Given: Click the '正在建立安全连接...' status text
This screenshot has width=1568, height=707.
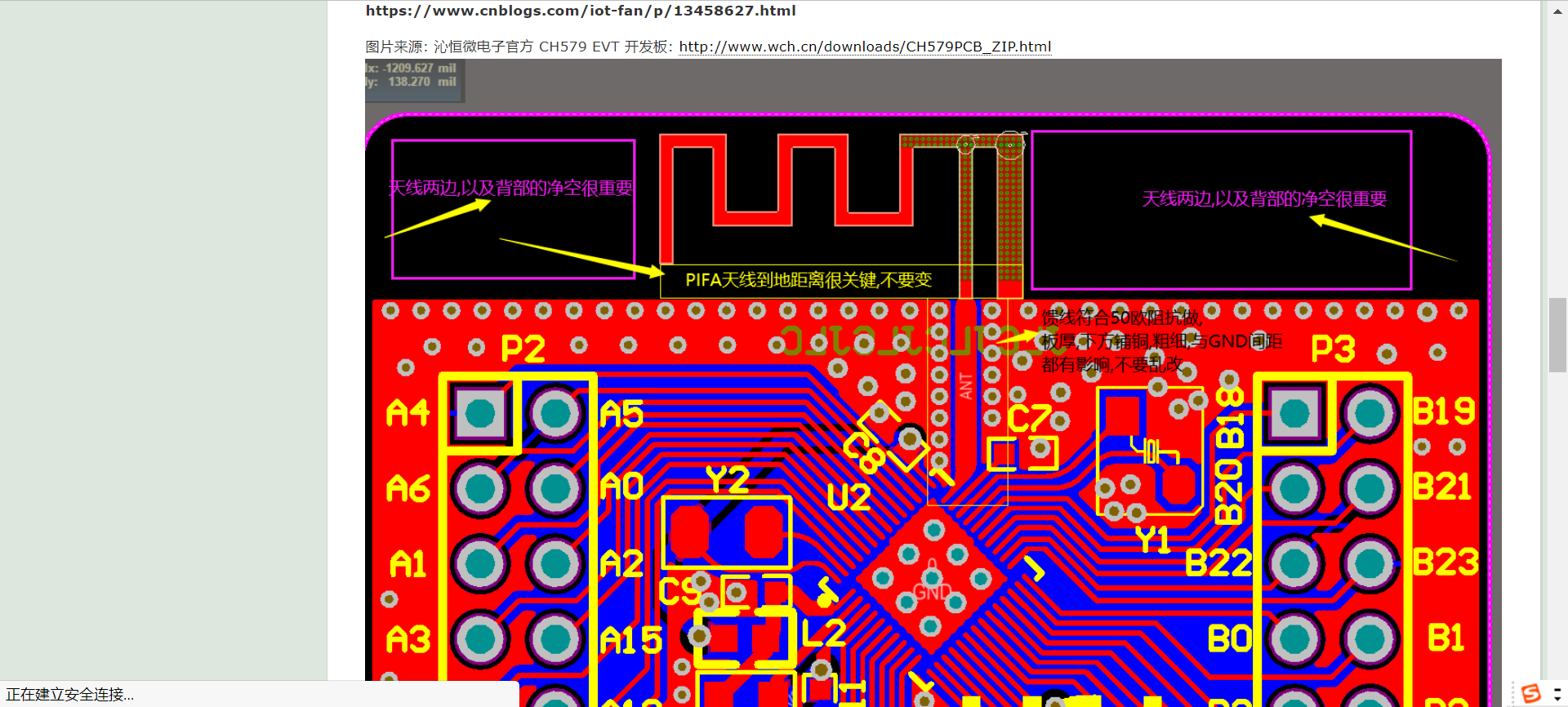Looking at the screenshot, I should pos(70,695).
